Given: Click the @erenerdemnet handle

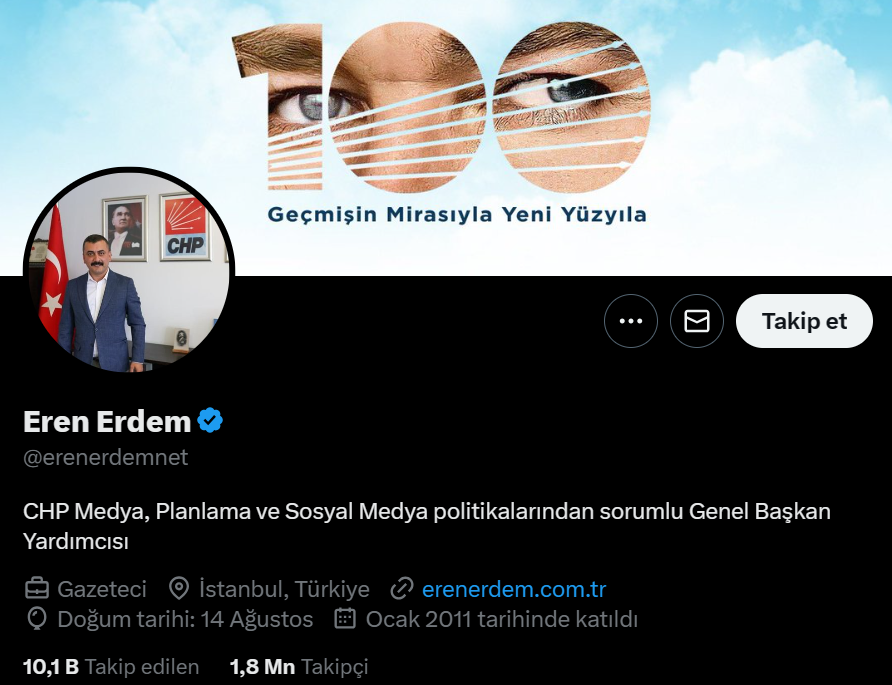Looking at the screenshot, I should [x=105, y=457].
